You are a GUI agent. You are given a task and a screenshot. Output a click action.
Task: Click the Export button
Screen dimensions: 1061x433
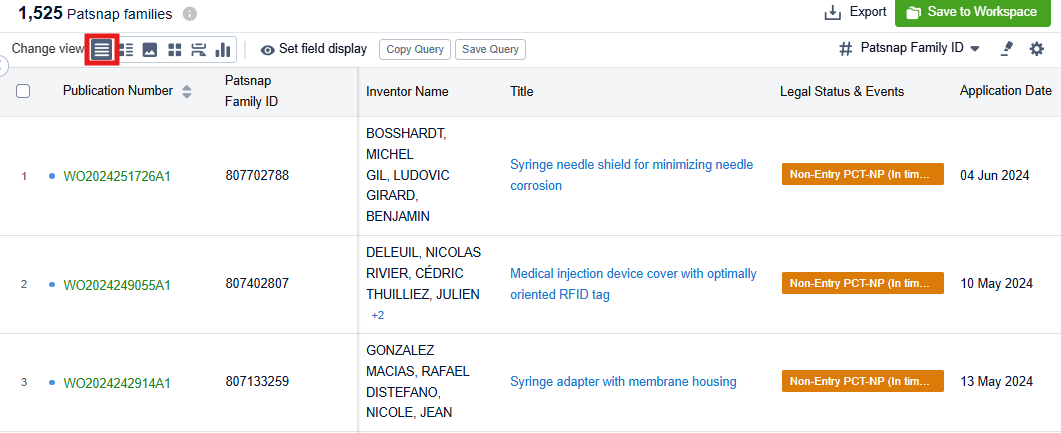[855, 13]
